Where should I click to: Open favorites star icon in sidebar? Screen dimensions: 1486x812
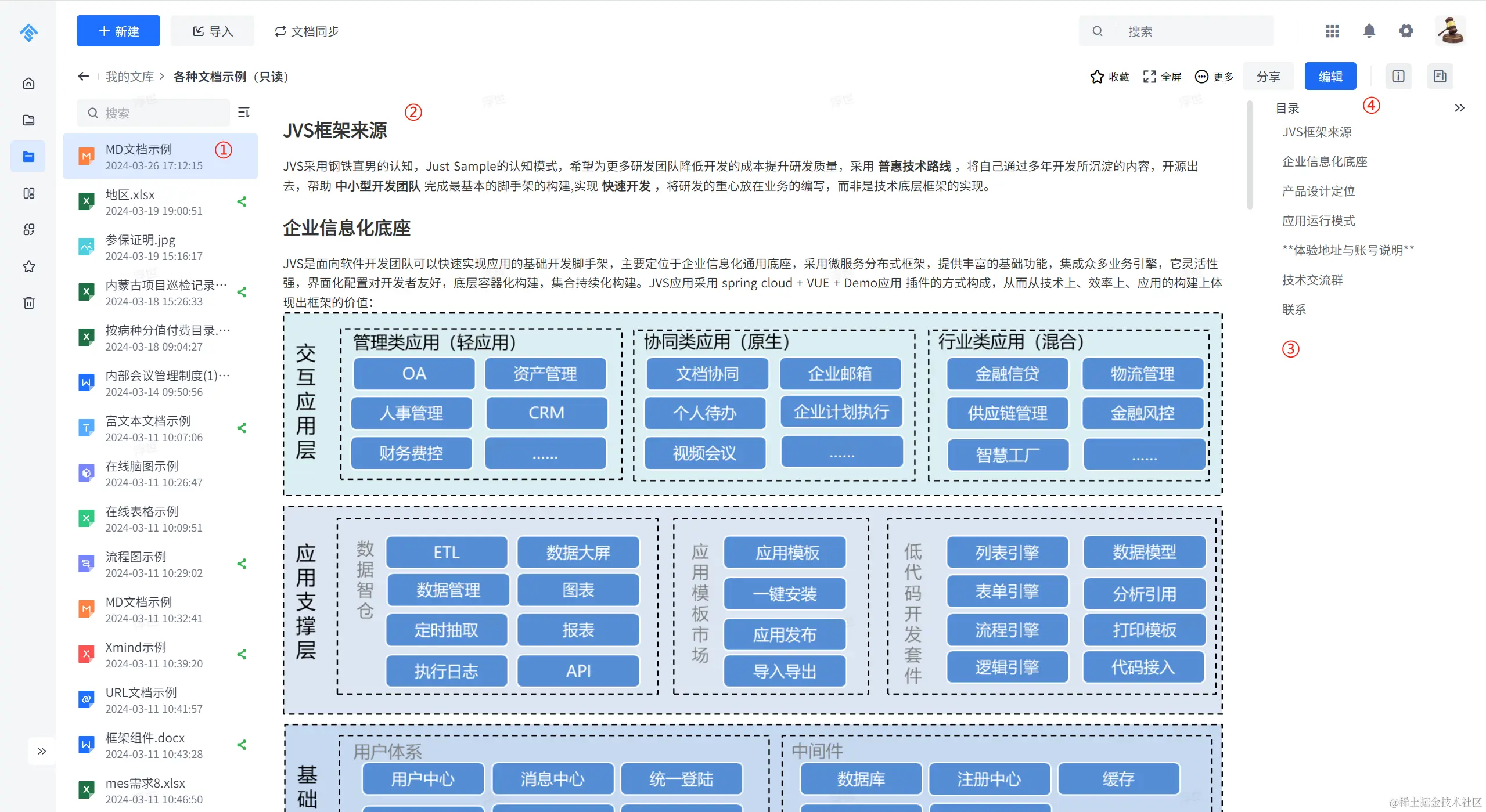tap(28, 266)
